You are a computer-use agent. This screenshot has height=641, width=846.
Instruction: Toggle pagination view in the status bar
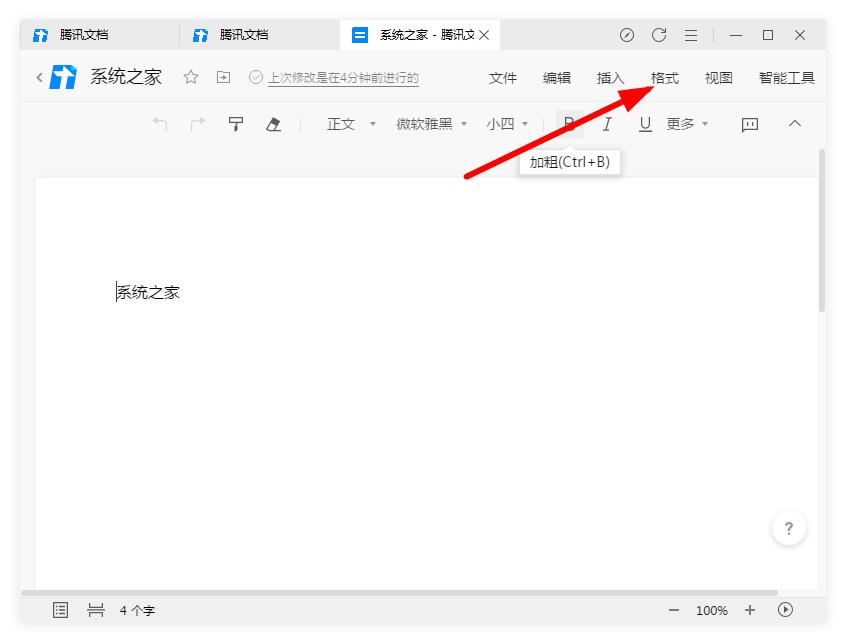(x=96, y=610)
